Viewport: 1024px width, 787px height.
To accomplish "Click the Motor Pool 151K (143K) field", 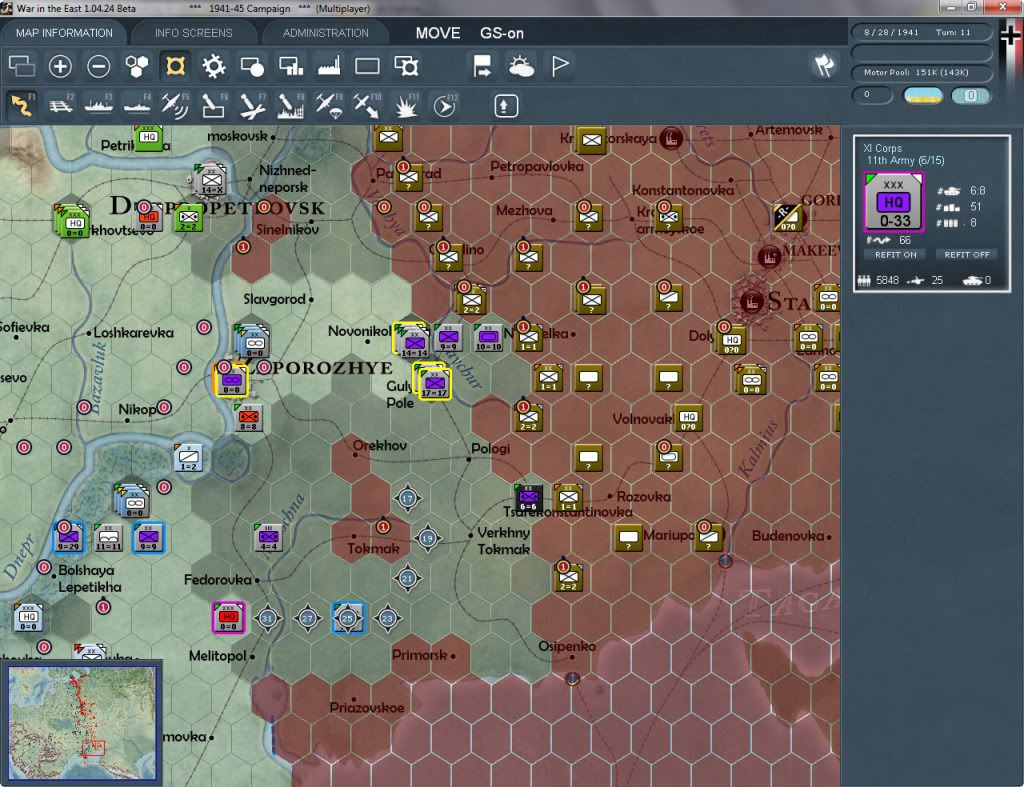I will 921,72.
